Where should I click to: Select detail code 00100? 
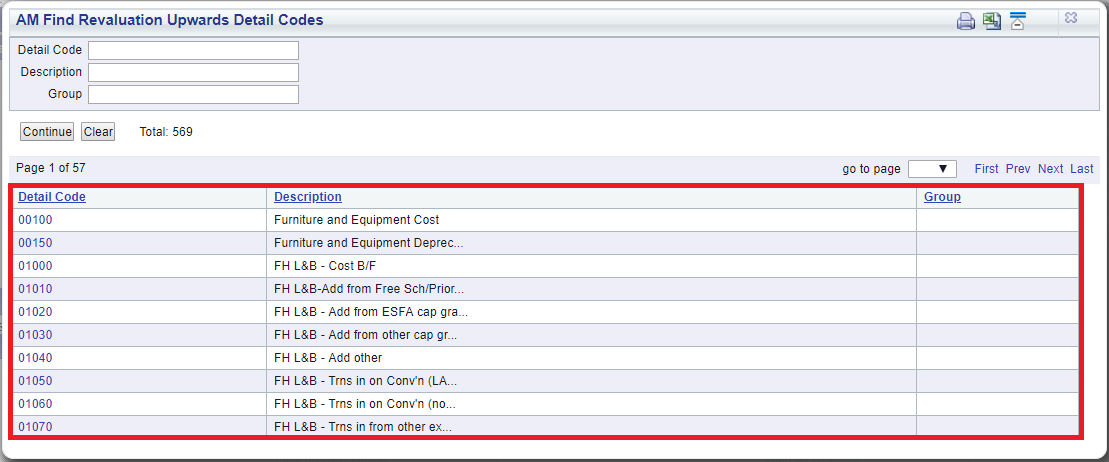[x=35, y=220]
